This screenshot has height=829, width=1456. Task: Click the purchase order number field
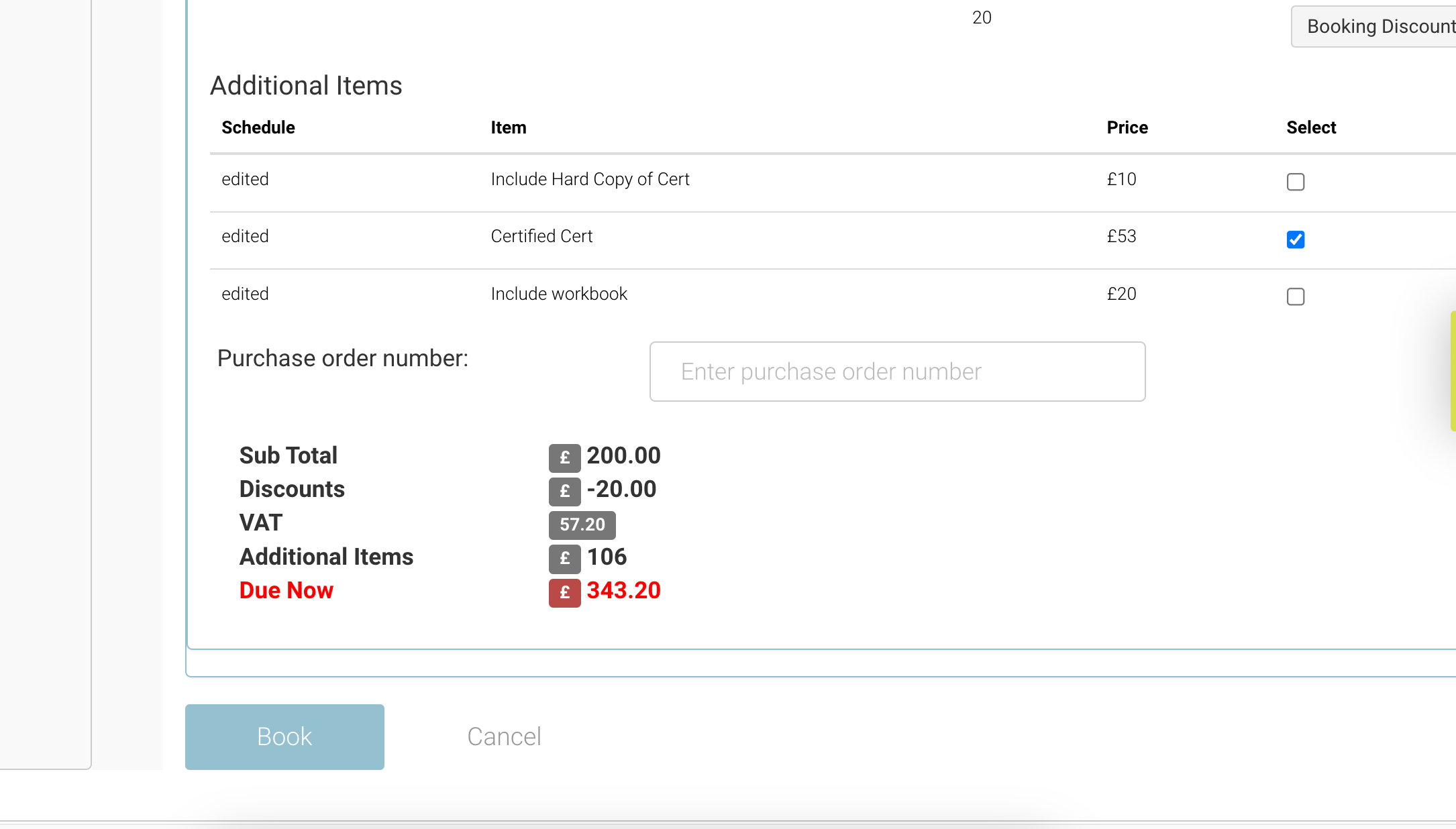point(897,372)
